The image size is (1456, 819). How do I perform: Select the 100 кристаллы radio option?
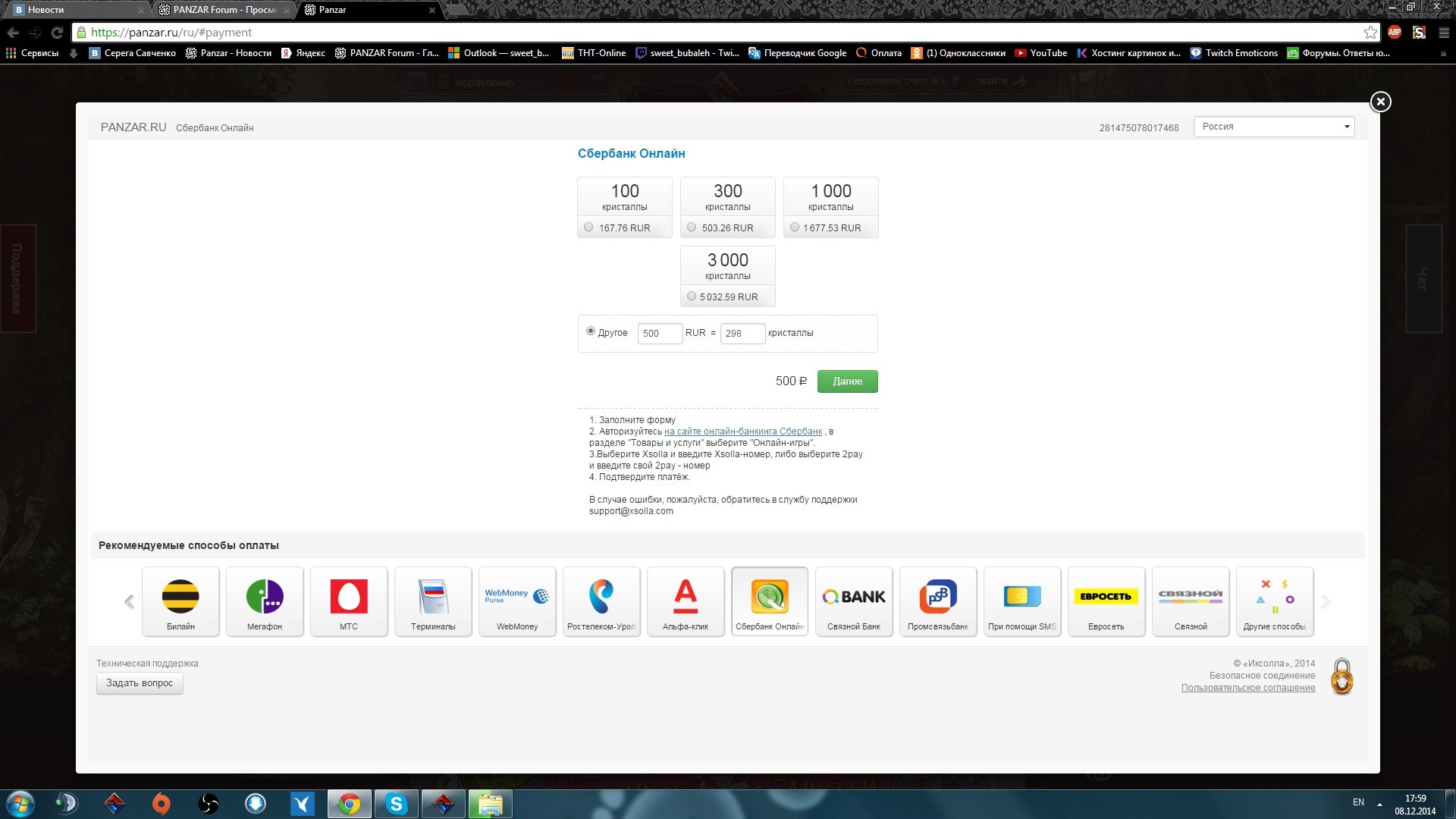(588, 227)
